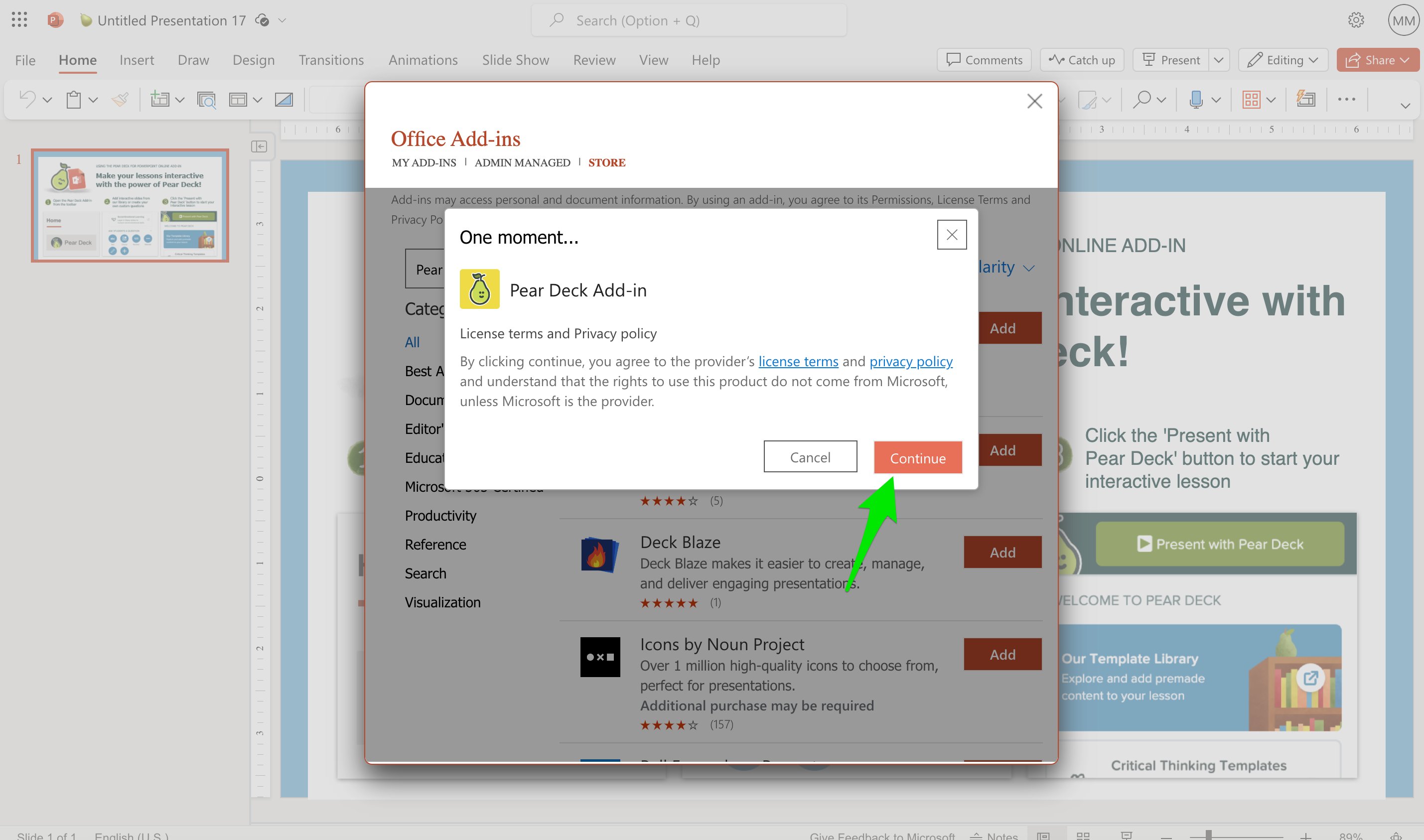
Task: Select the Reference category
Action: coord(435,544)
